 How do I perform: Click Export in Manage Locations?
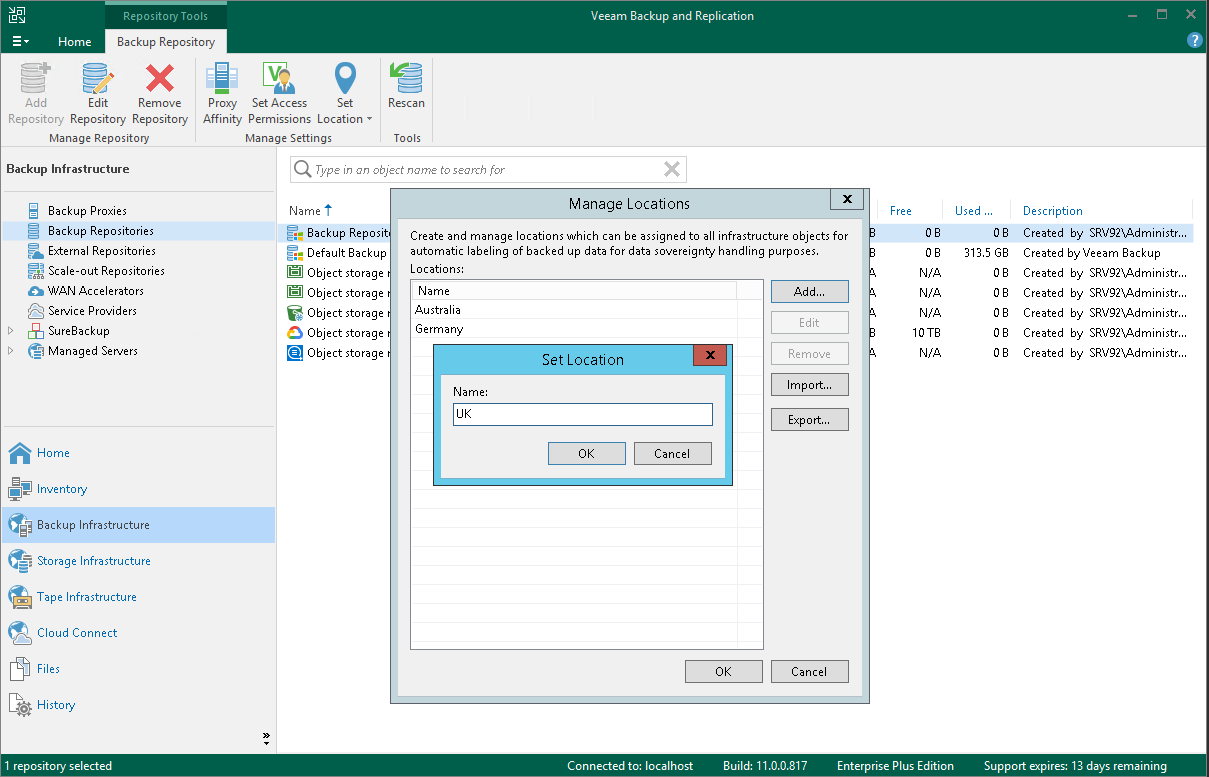[x=810, y=420]
